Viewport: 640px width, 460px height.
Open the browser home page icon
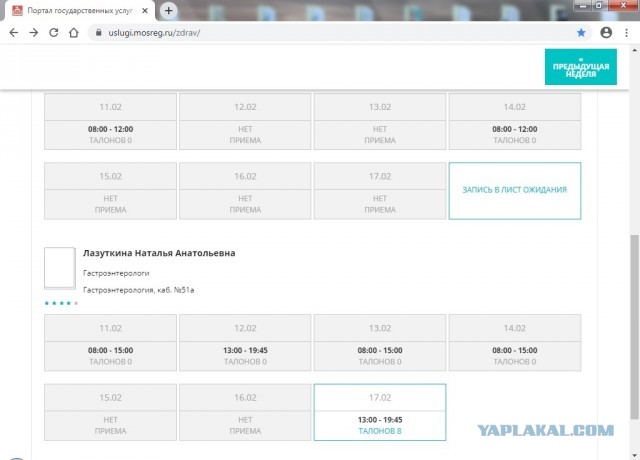pyautogui.click(x=73, y=33)
